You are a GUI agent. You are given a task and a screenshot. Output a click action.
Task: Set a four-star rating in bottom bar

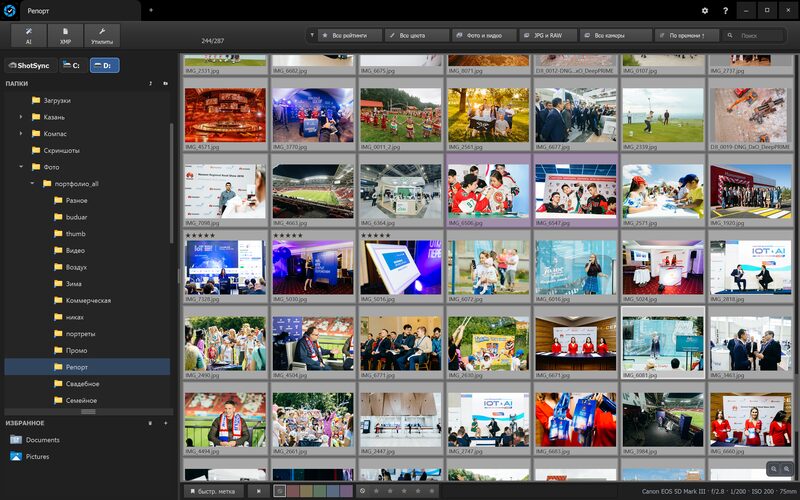click(418, 491)
